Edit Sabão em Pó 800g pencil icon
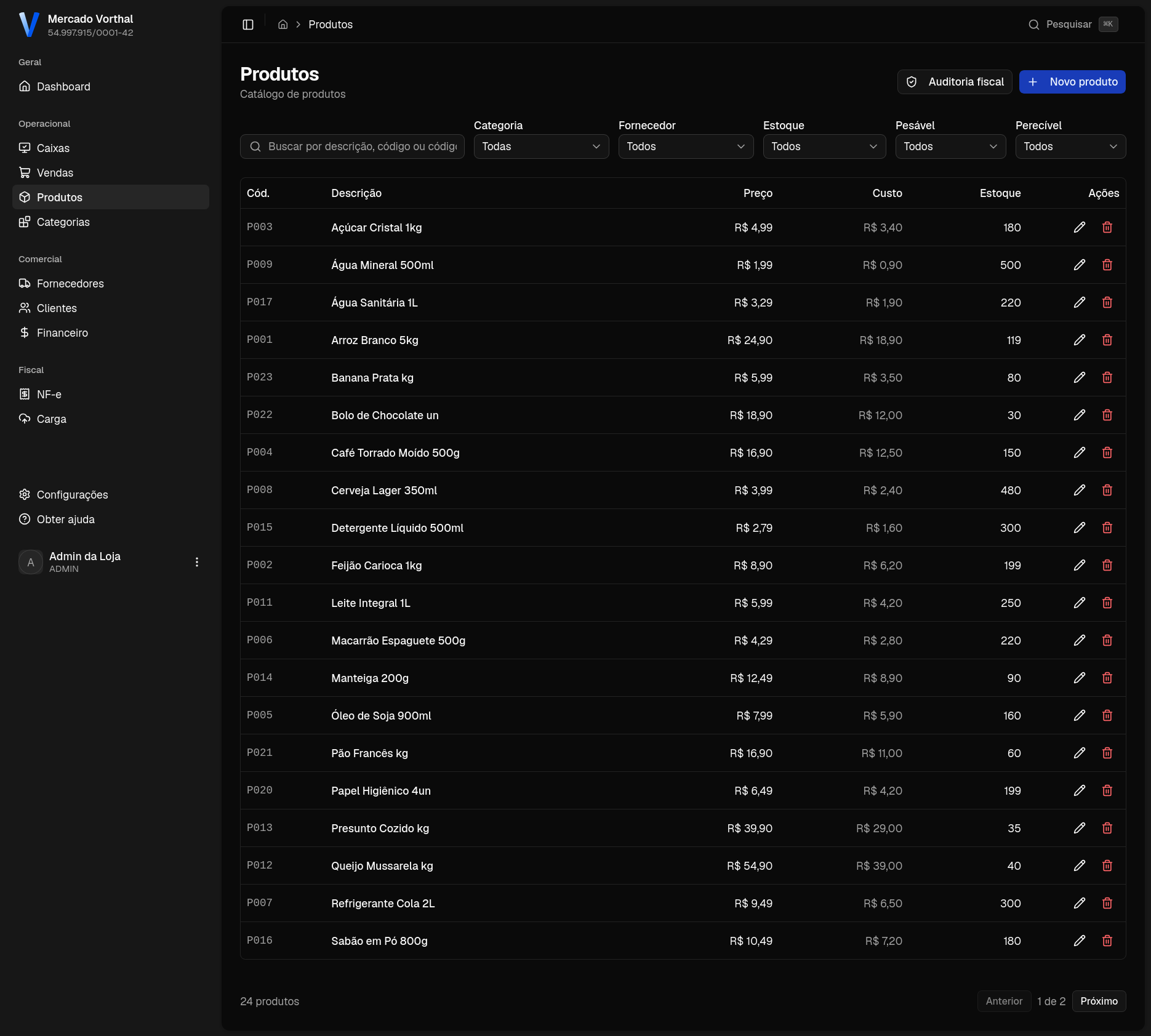1151x1036 pixels. point(1080,941)
